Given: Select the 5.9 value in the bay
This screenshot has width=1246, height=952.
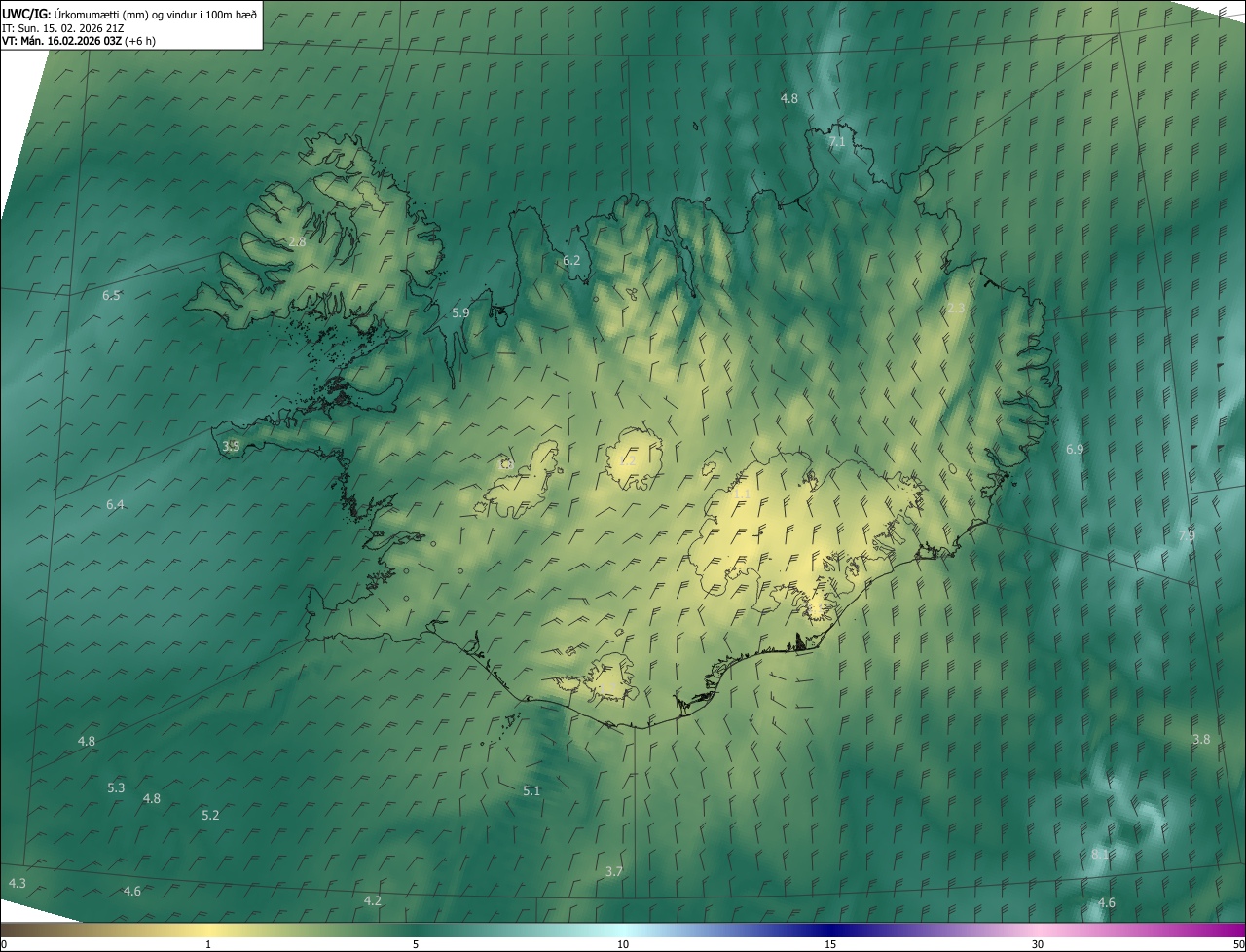Looking at the screenshot, I should [x=461, y=312].
